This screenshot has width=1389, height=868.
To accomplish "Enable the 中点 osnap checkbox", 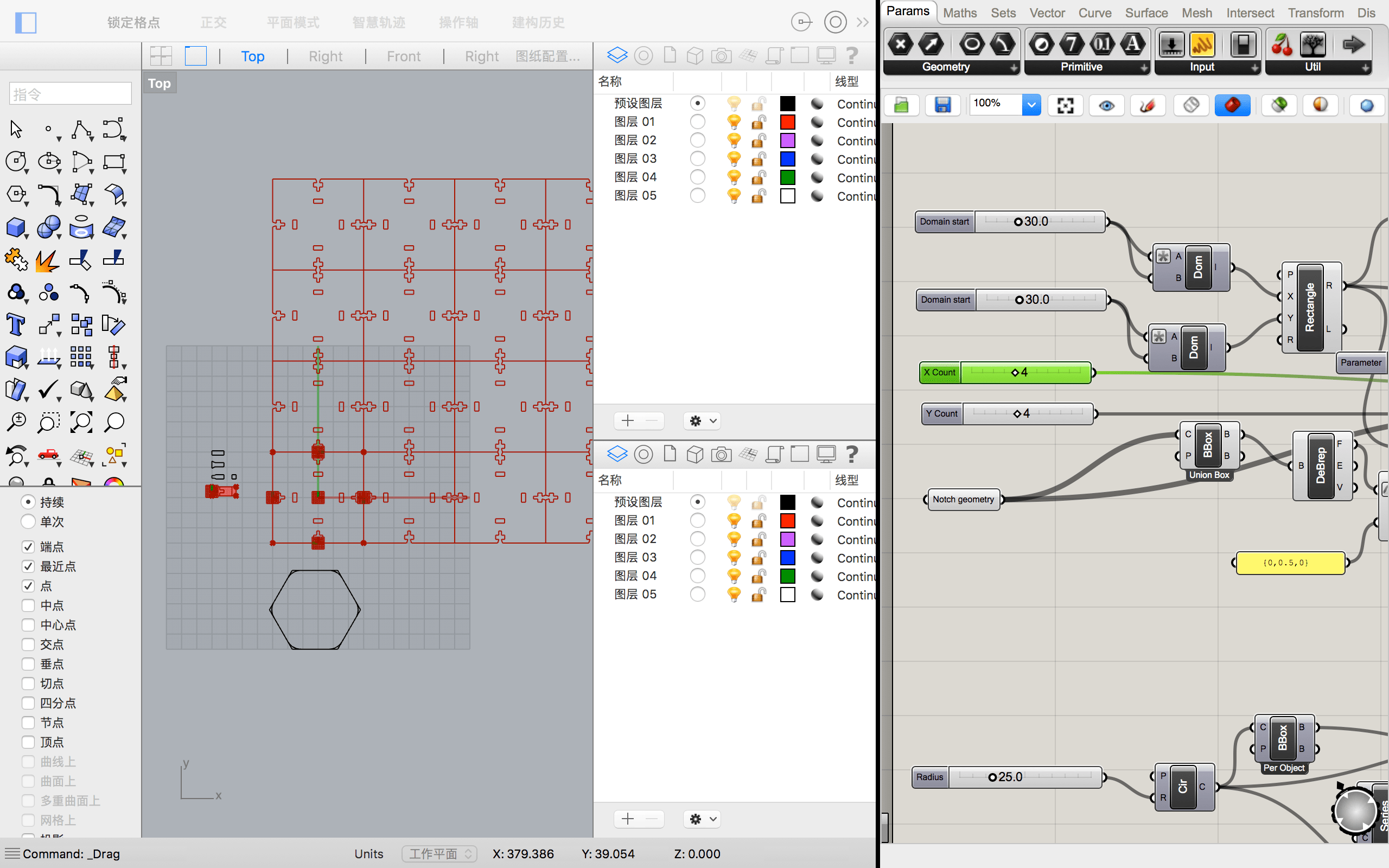I will (x=28, y=605).
